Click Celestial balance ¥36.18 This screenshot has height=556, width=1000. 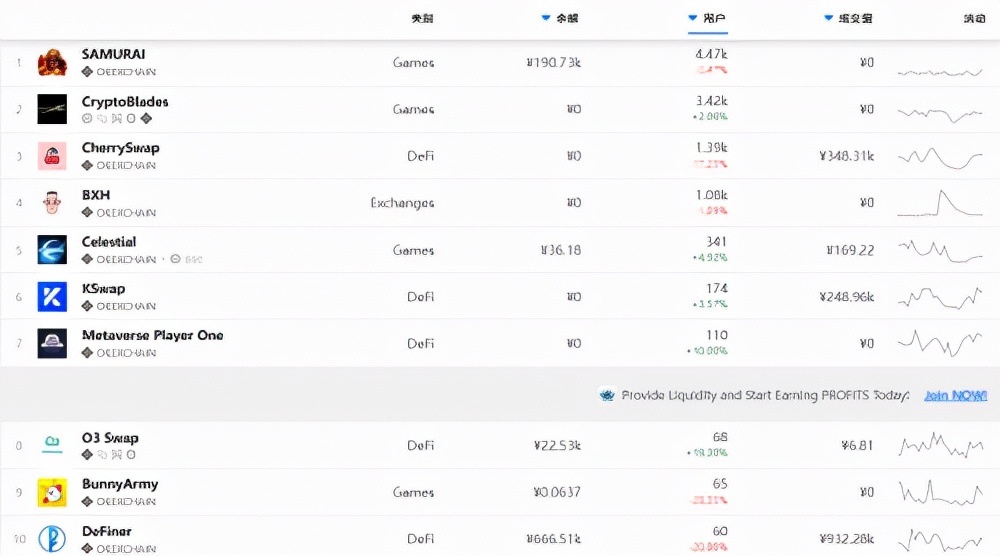[561, 250]
